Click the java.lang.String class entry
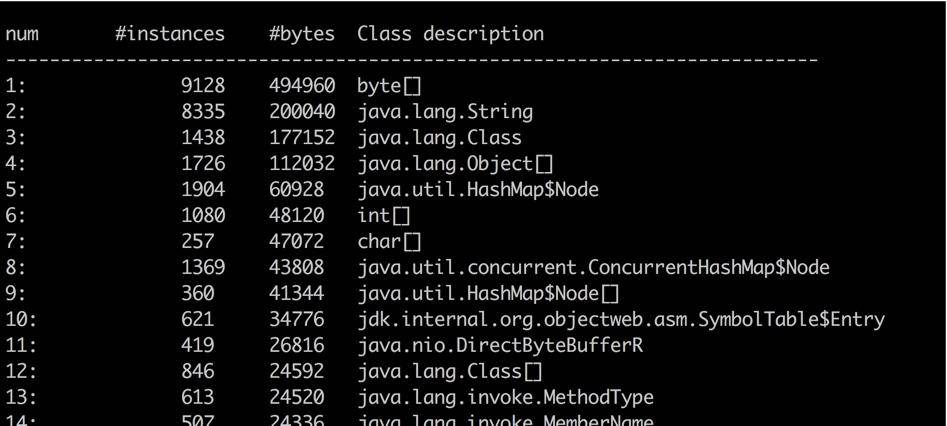 [x=445, y=111]
